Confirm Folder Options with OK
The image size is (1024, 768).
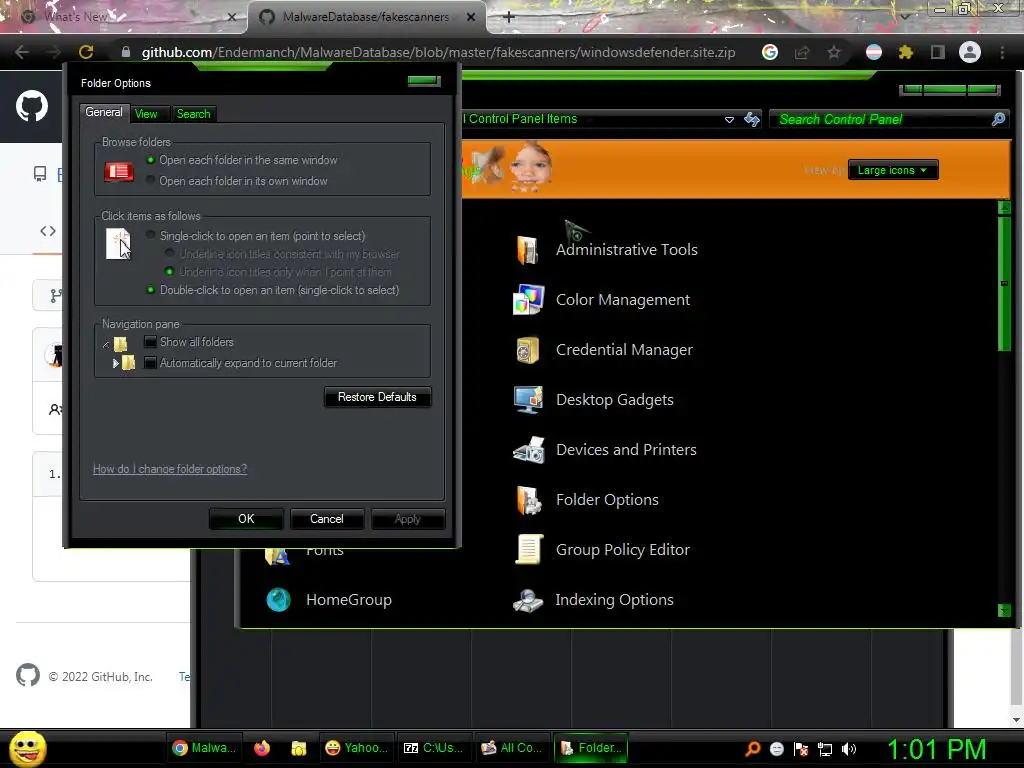[246, 519]
